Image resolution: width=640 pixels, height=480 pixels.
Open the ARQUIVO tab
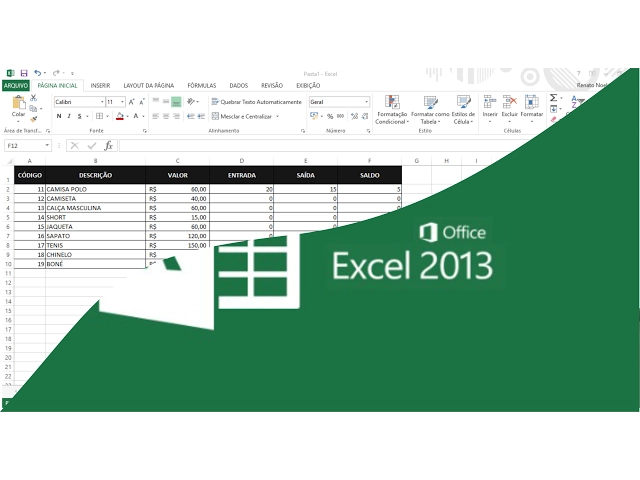(16, 86)
